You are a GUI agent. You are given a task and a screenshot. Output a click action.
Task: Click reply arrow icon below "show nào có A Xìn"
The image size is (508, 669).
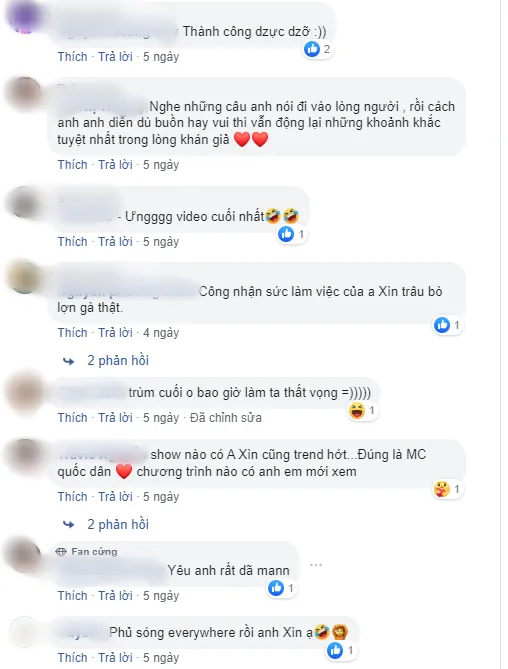click(x=69, y=525)
